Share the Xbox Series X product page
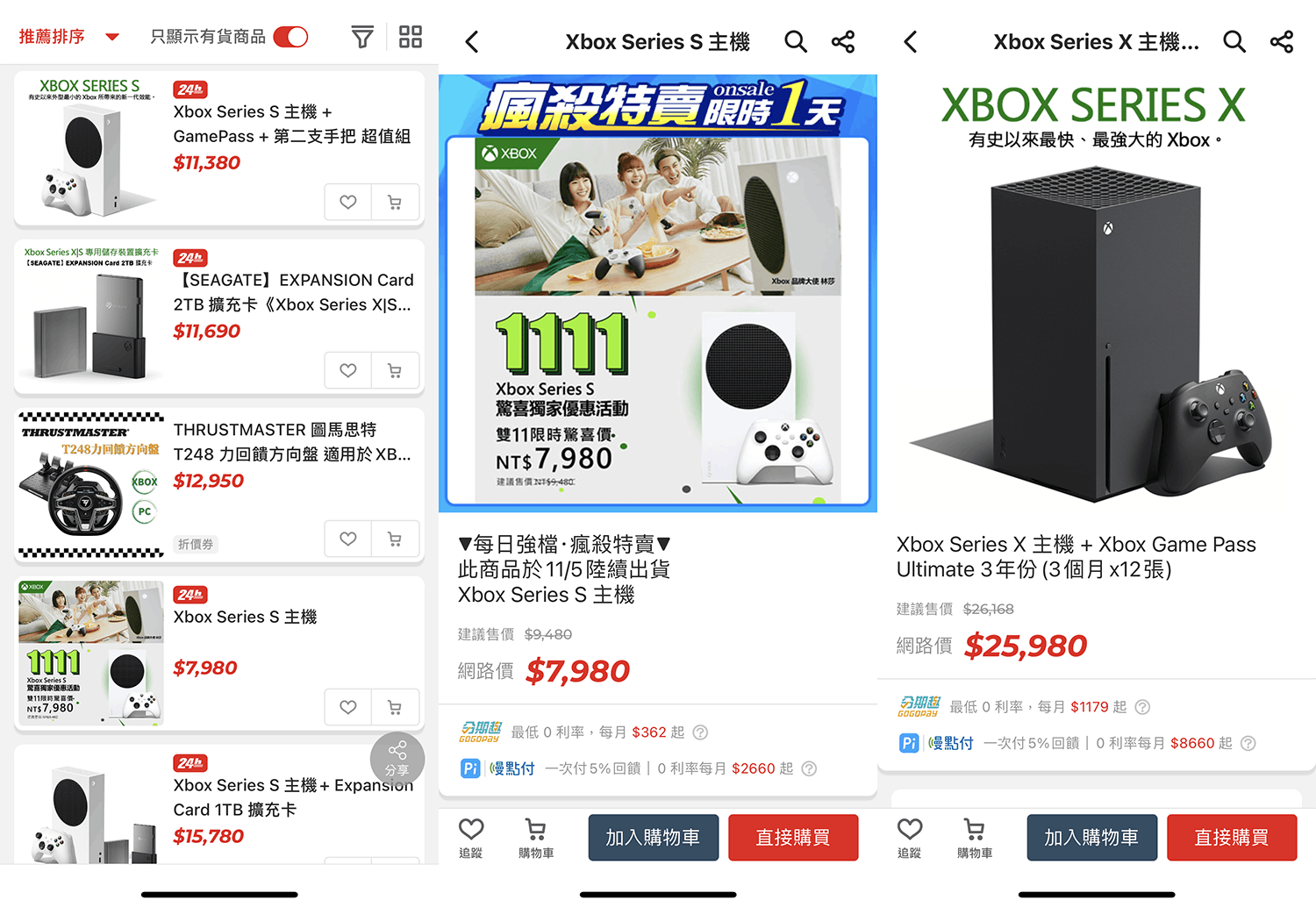 pyautogui.click(x=1282, y=41)
